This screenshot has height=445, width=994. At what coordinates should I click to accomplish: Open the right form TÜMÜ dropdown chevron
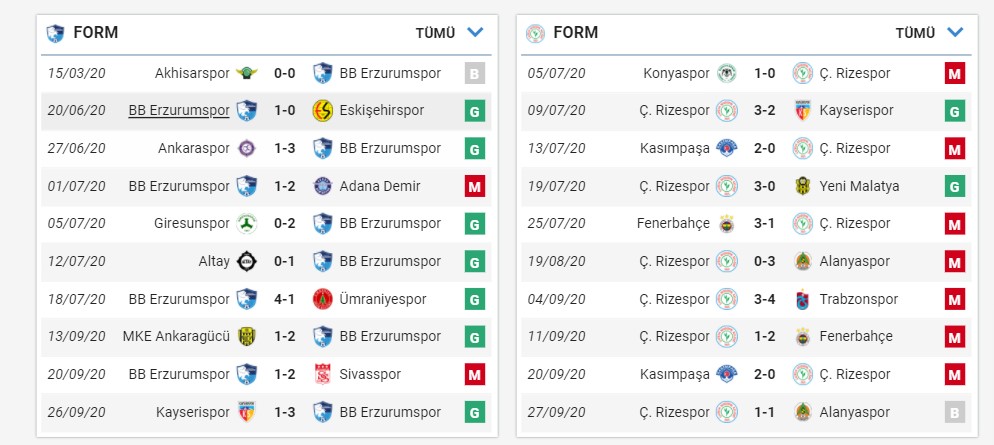tap(955, 32)
